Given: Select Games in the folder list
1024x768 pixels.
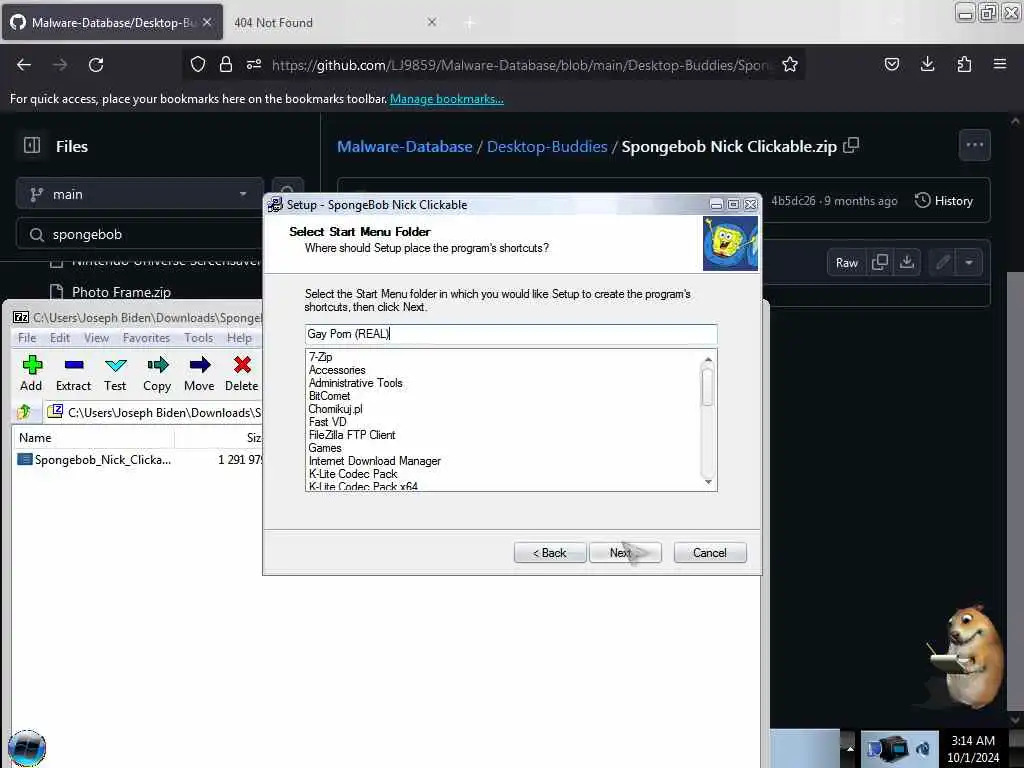Looking at the screenshot, I should (325, 448).
